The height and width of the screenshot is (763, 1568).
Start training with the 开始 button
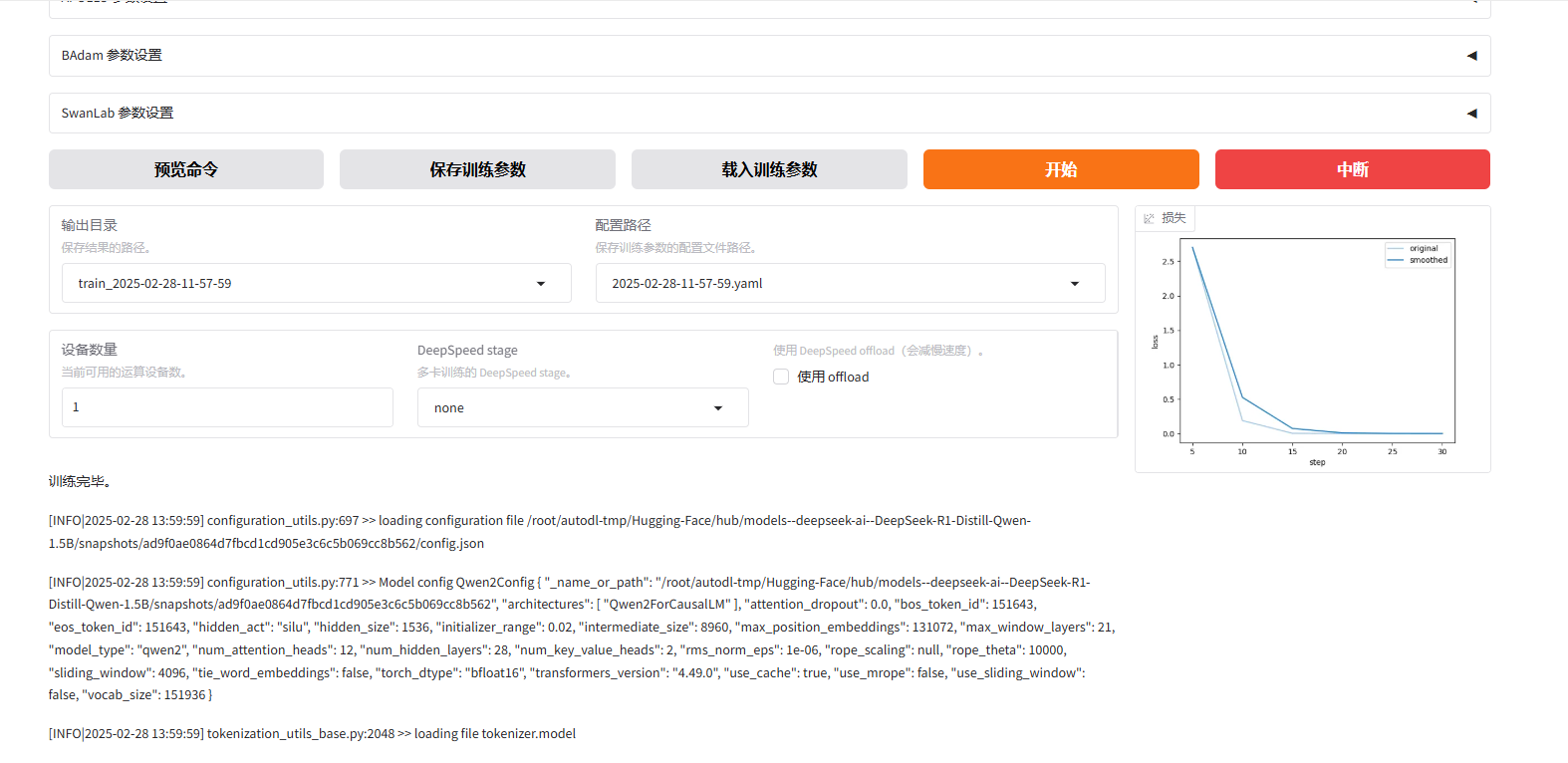click(x=1061, y=169)
